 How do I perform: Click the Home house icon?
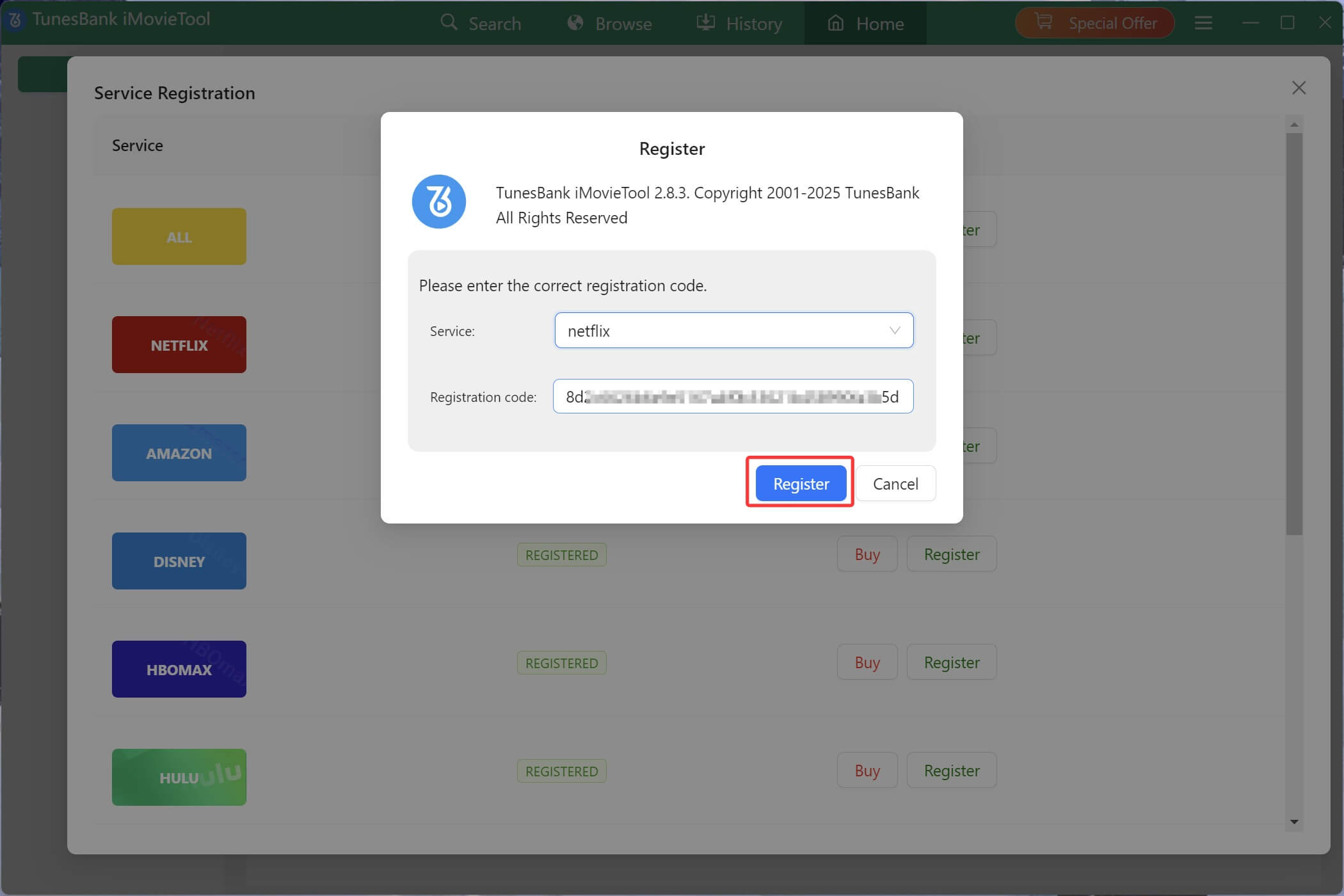[x=835, y=23]
